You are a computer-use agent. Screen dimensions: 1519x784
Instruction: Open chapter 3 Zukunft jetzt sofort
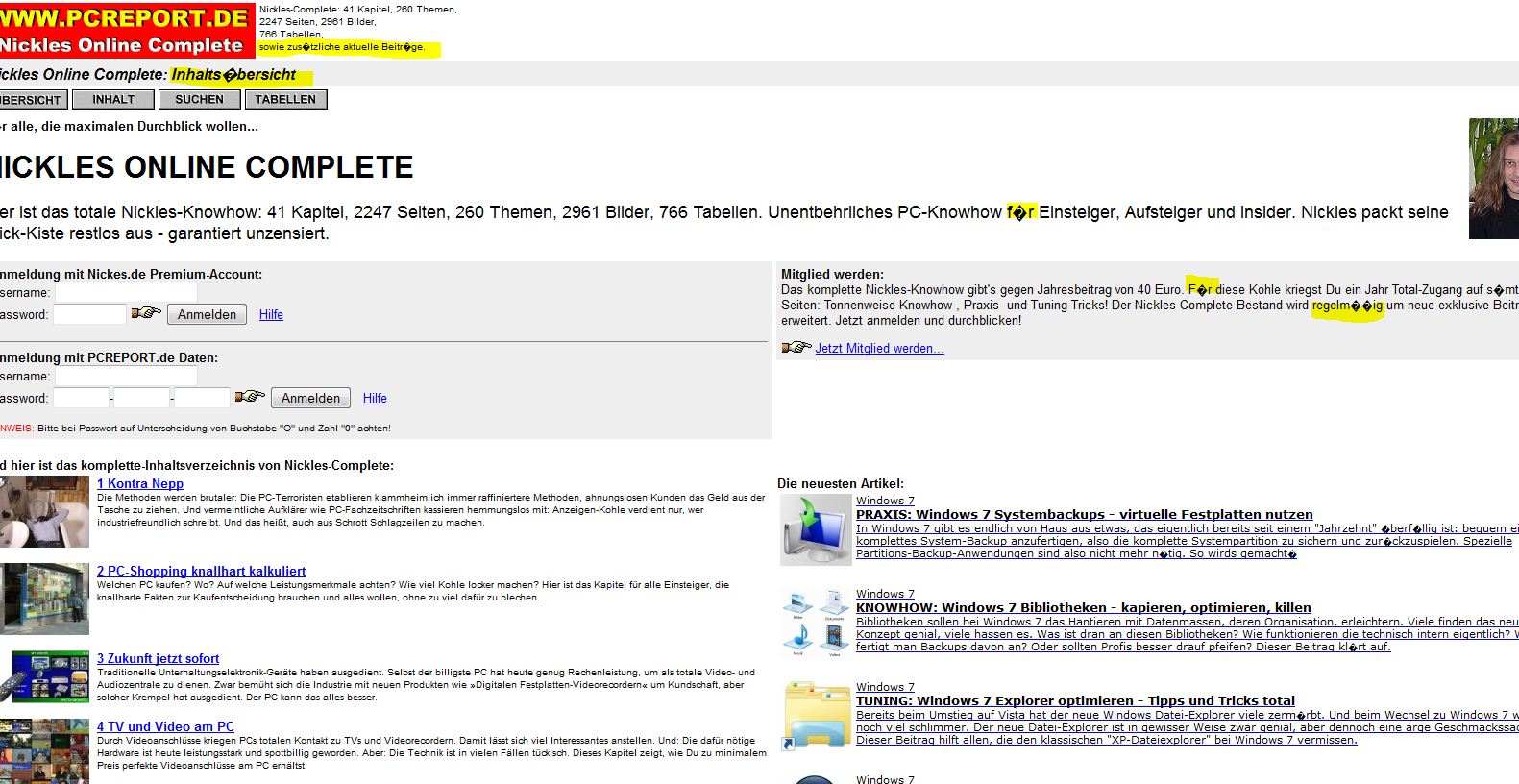click(x=158, y=658)
